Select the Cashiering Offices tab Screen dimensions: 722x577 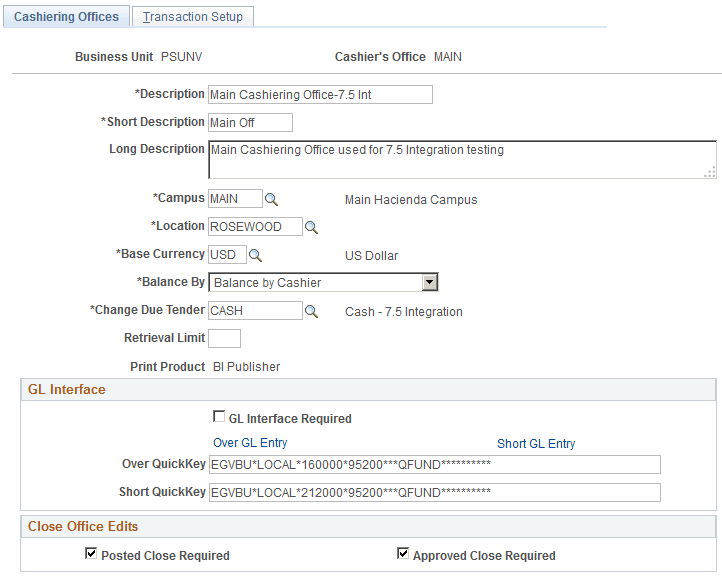(x=66, y=17)
